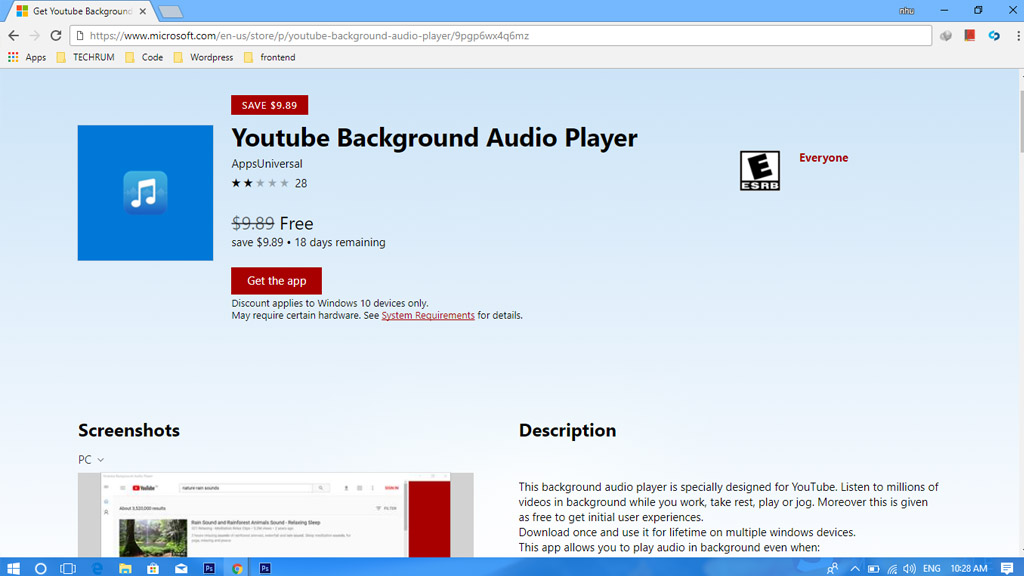Click the ESRB rating badge
Viewport: 1024px width, 576px height.
[760, 170]
